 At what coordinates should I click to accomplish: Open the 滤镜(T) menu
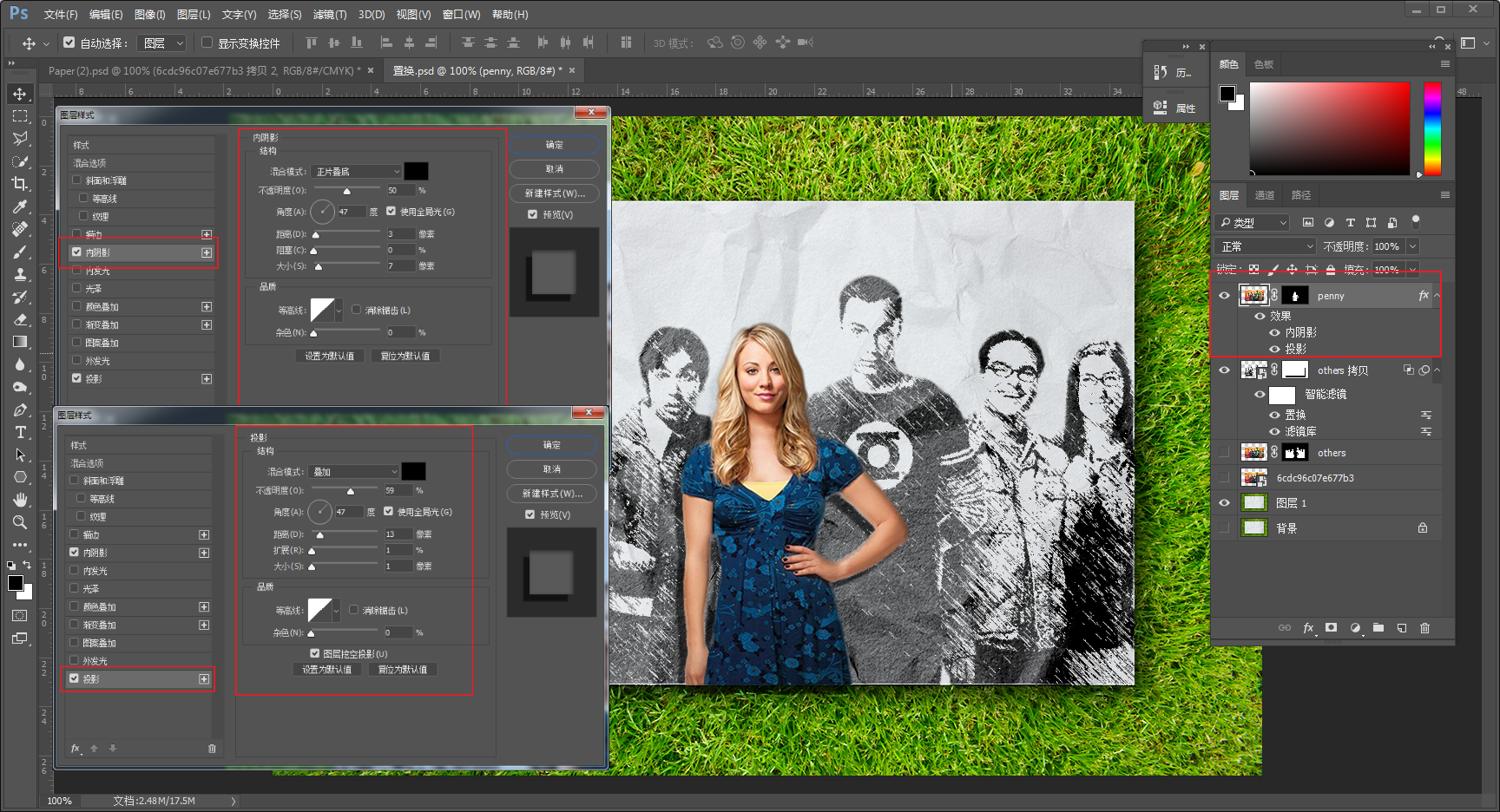(330, 15)
